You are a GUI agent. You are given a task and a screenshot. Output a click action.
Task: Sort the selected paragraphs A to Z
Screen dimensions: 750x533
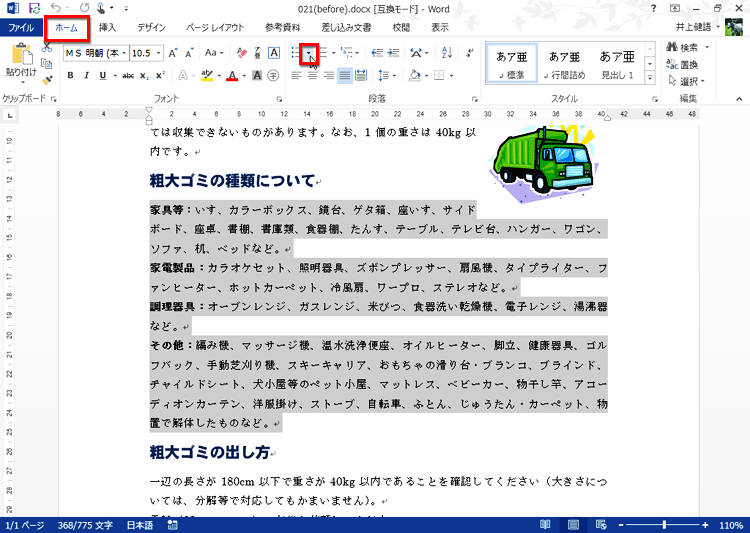click(x=447, y=53)
